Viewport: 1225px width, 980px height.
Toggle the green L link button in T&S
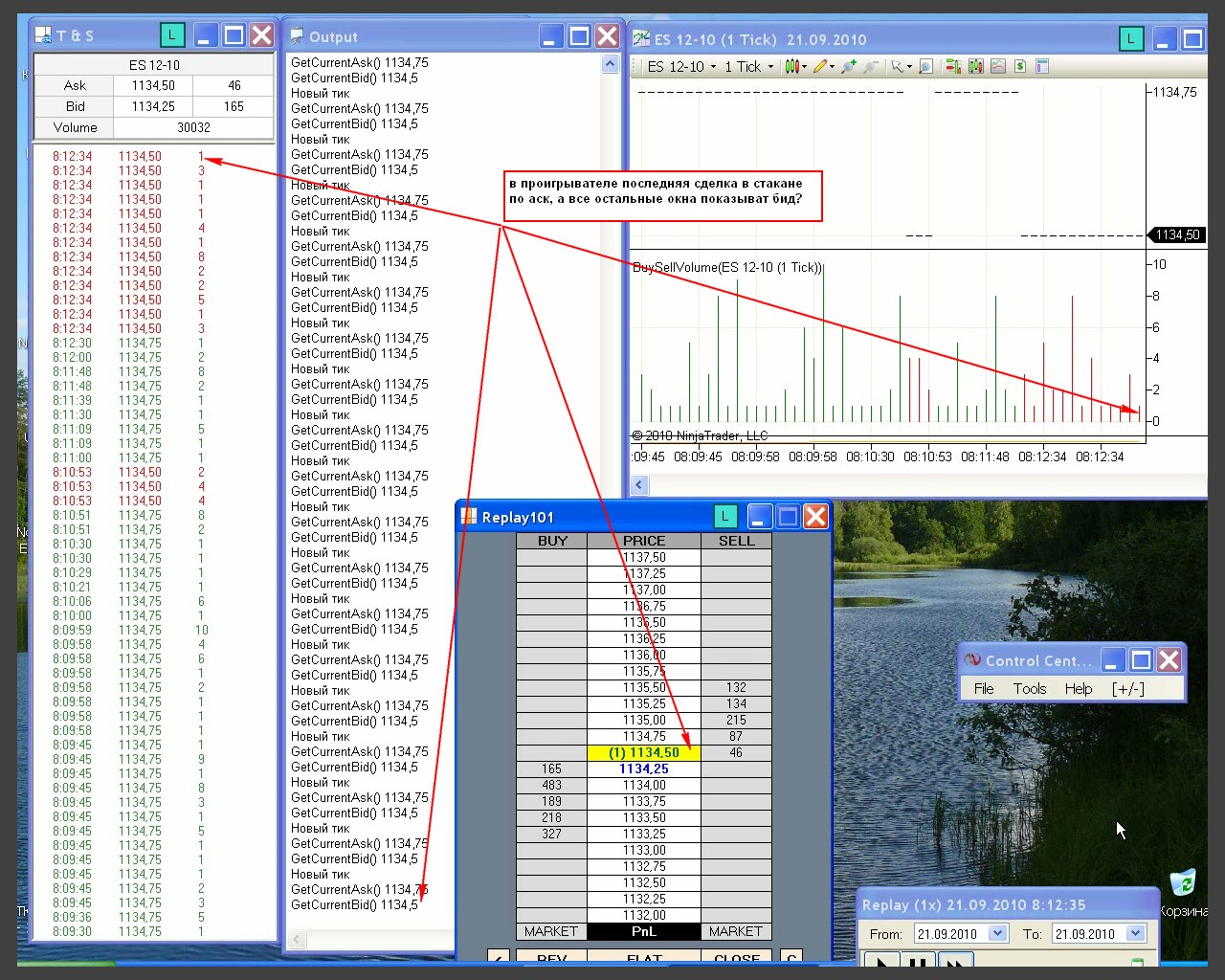point(171,36)
